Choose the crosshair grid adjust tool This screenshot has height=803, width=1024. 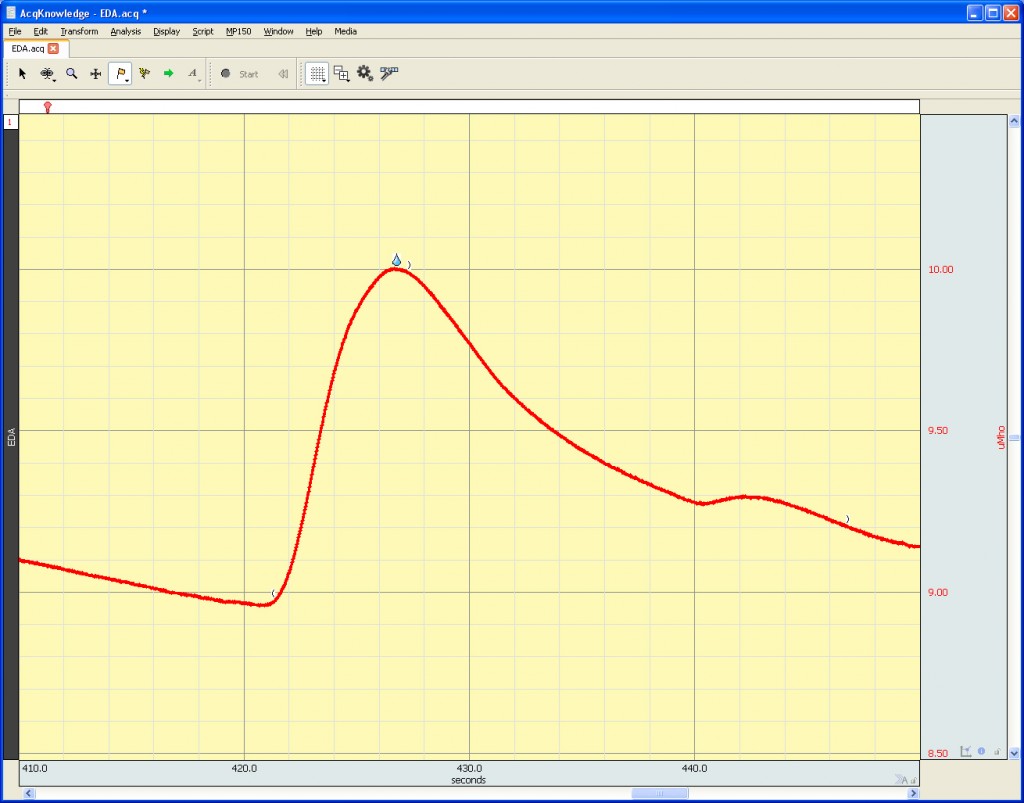point(95,74)
